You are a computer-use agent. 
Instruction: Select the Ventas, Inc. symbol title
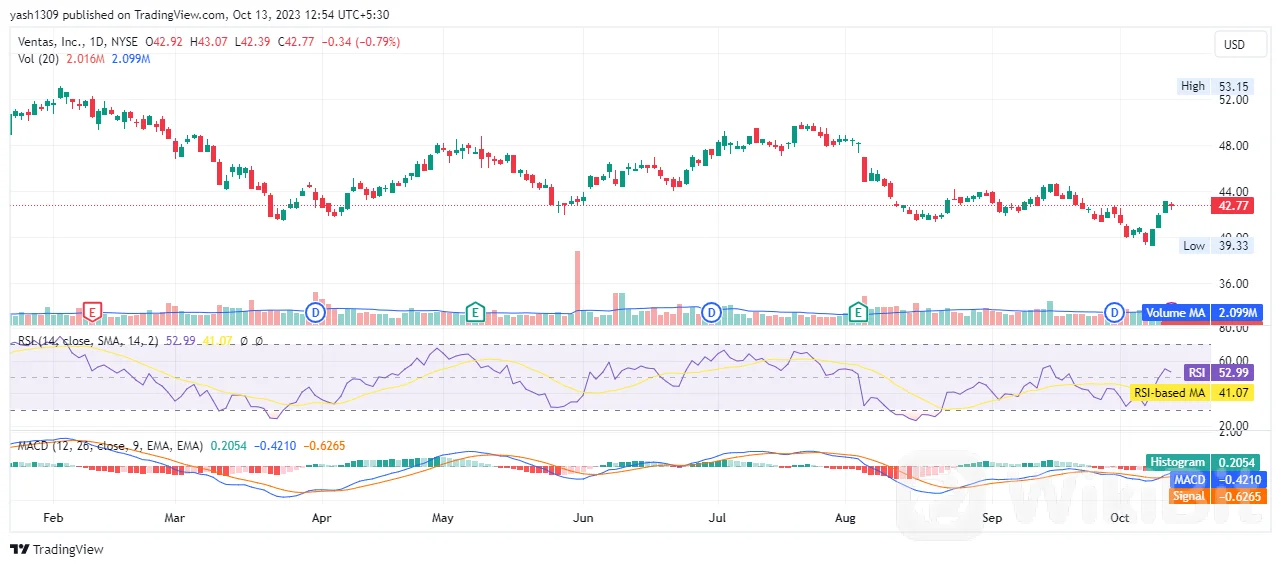pyautogui.click(x=57, y=43)
